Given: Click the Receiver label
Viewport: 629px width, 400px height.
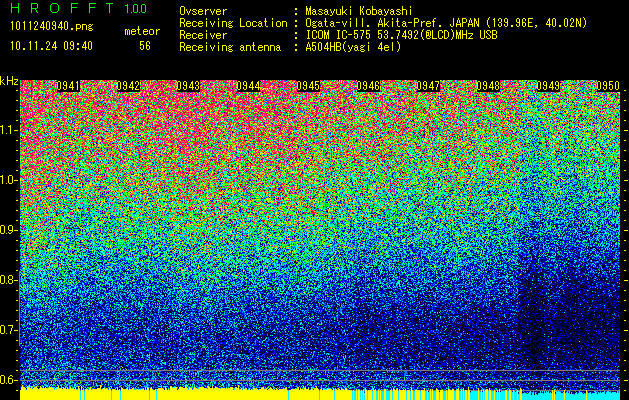Looking at the screenshot, I should (203, 35).
